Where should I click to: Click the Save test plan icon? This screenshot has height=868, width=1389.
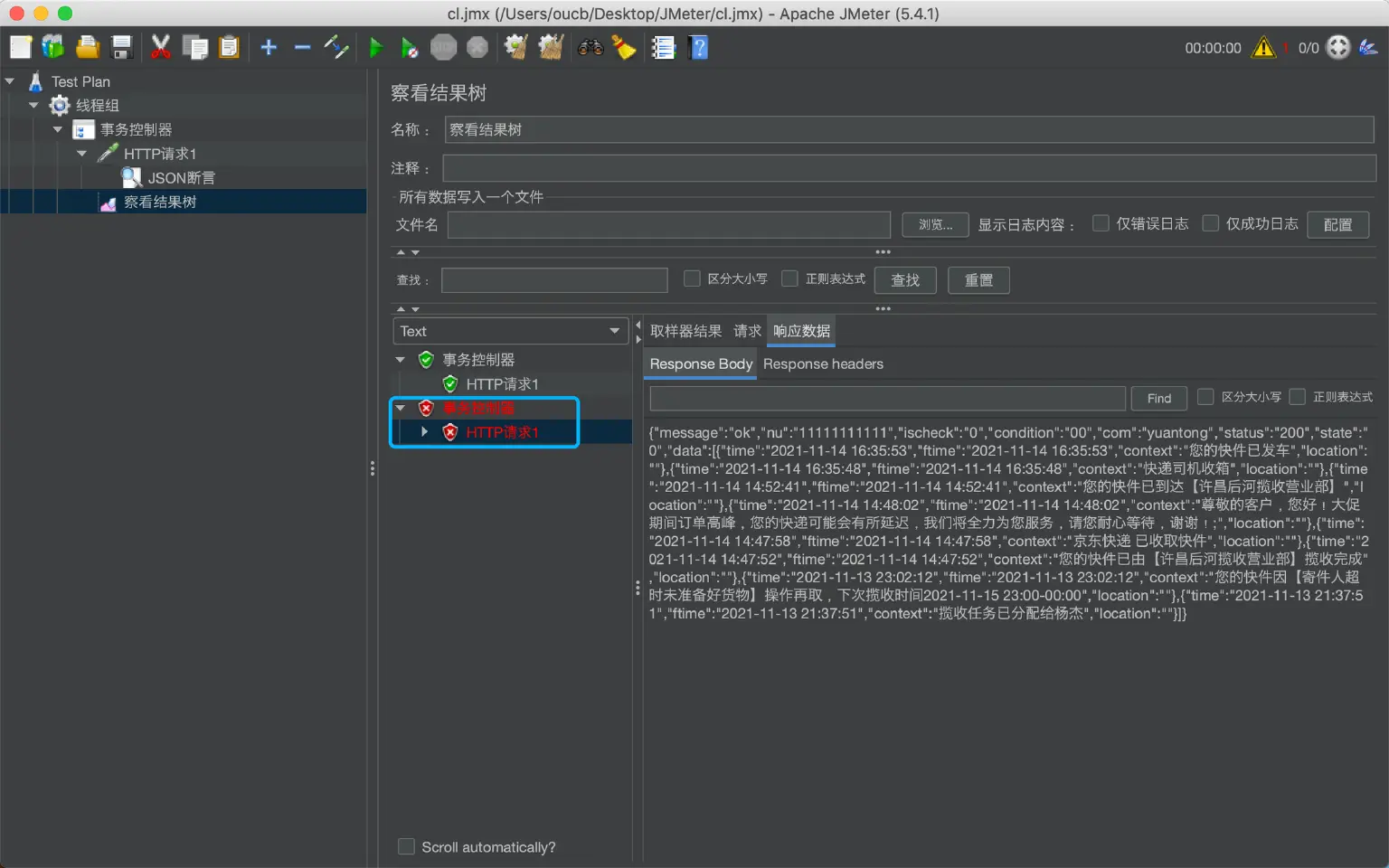(x=121, y=47)
